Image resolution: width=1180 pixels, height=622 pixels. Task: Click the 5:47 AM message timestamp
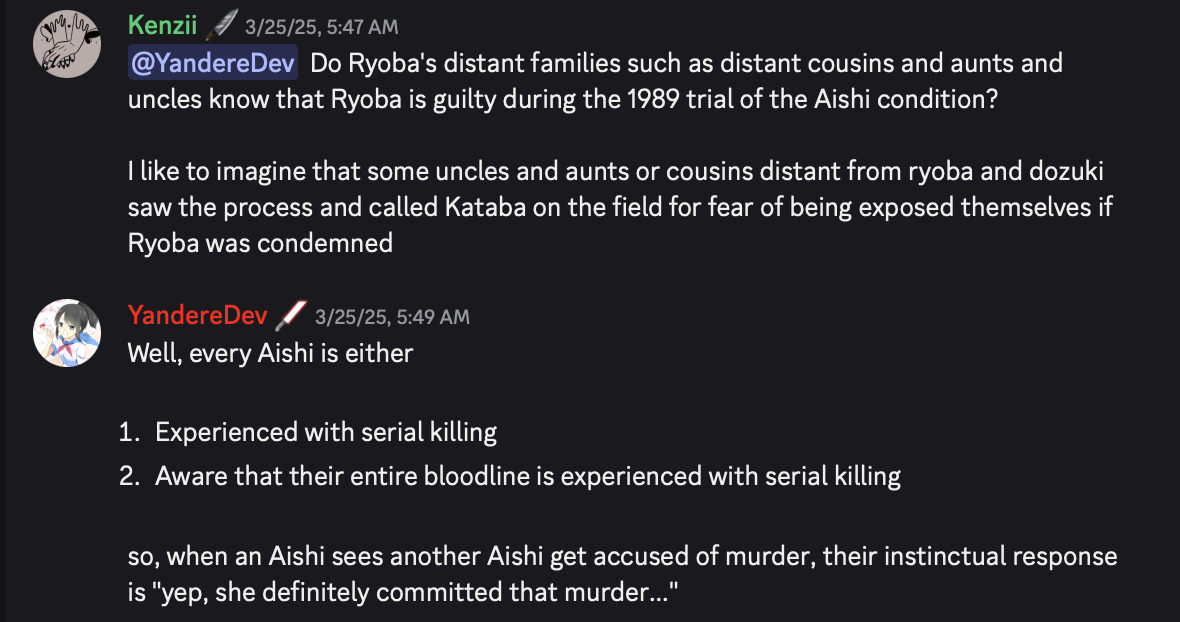coord(320,26)
